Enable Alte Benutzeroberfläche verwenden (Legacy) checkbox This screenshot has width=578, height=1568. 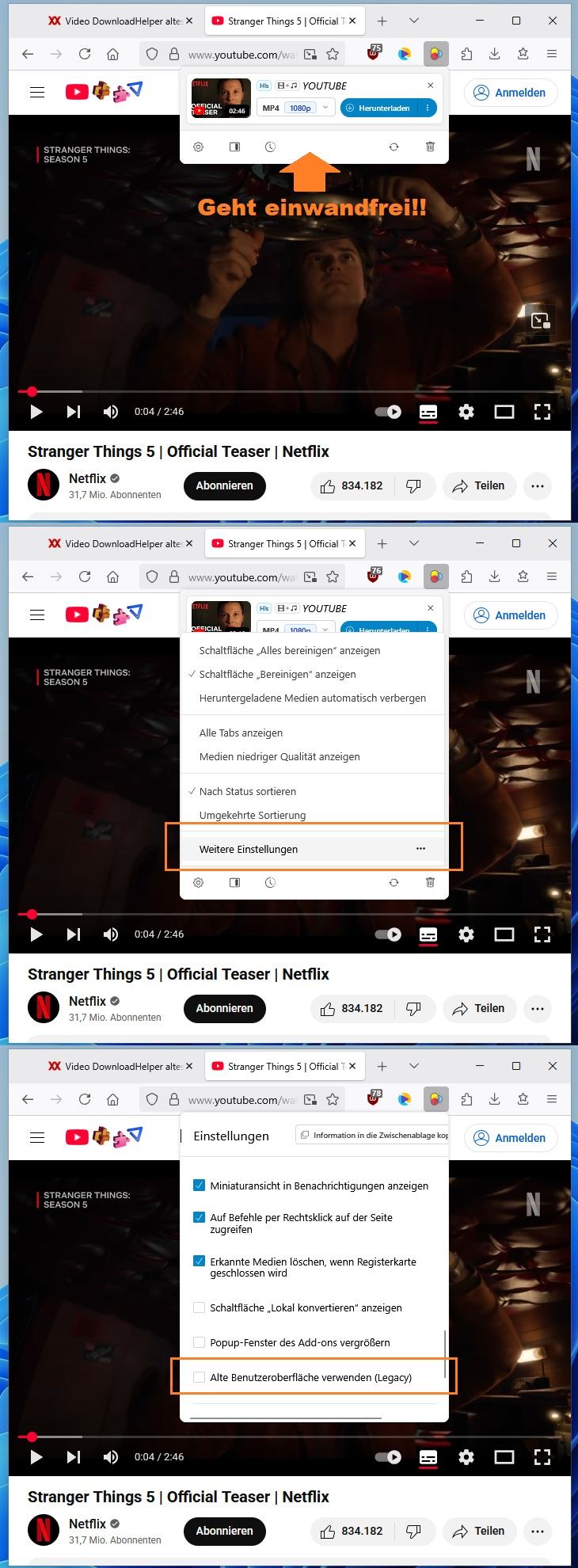tap(200, 1377)
